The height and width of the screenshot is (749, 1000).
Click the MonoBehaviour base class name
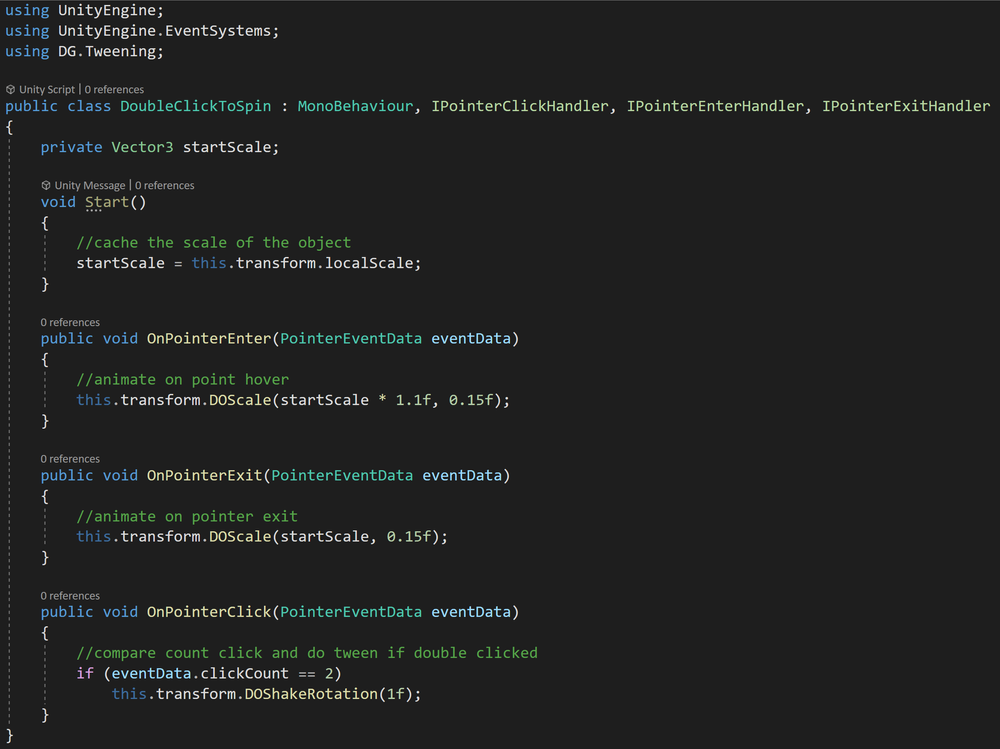coord(355,105)
